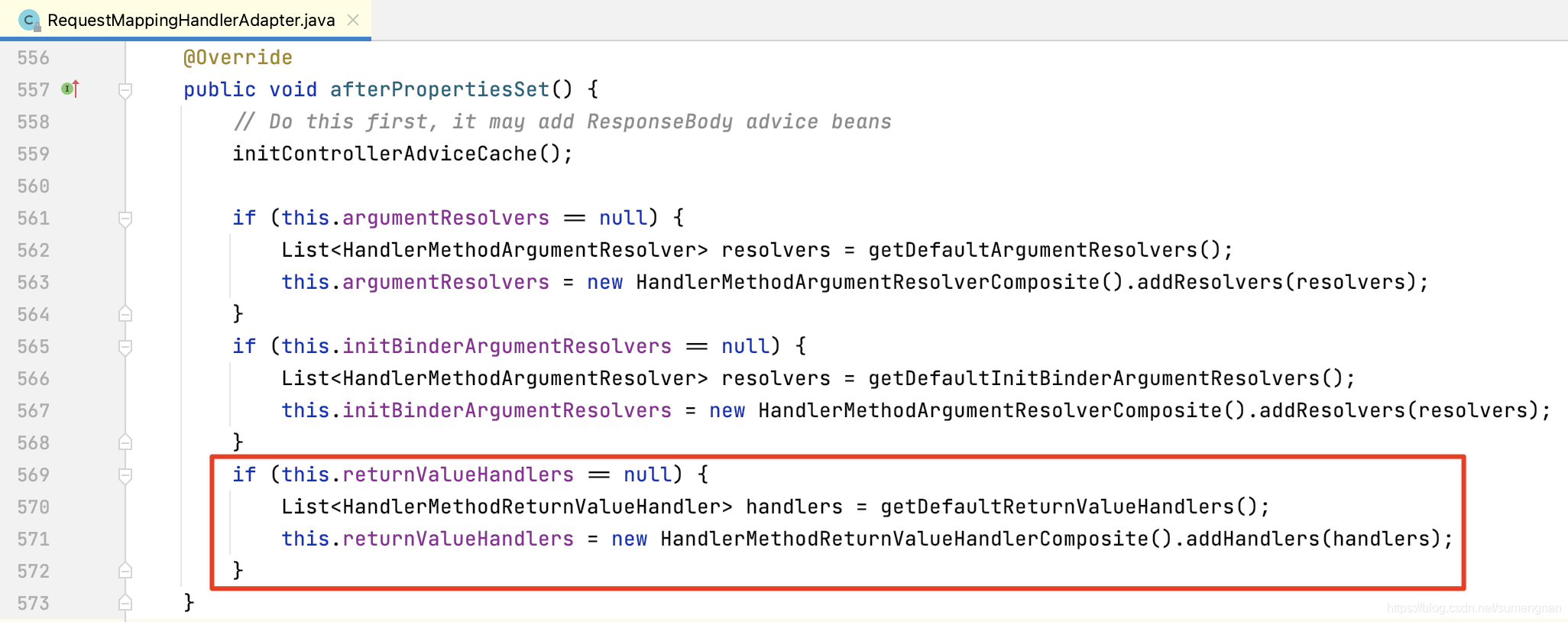The width and height of the screenshot is (1568, 622).
Task: Click the fold end marker at line 568
Action: (126, 442)
